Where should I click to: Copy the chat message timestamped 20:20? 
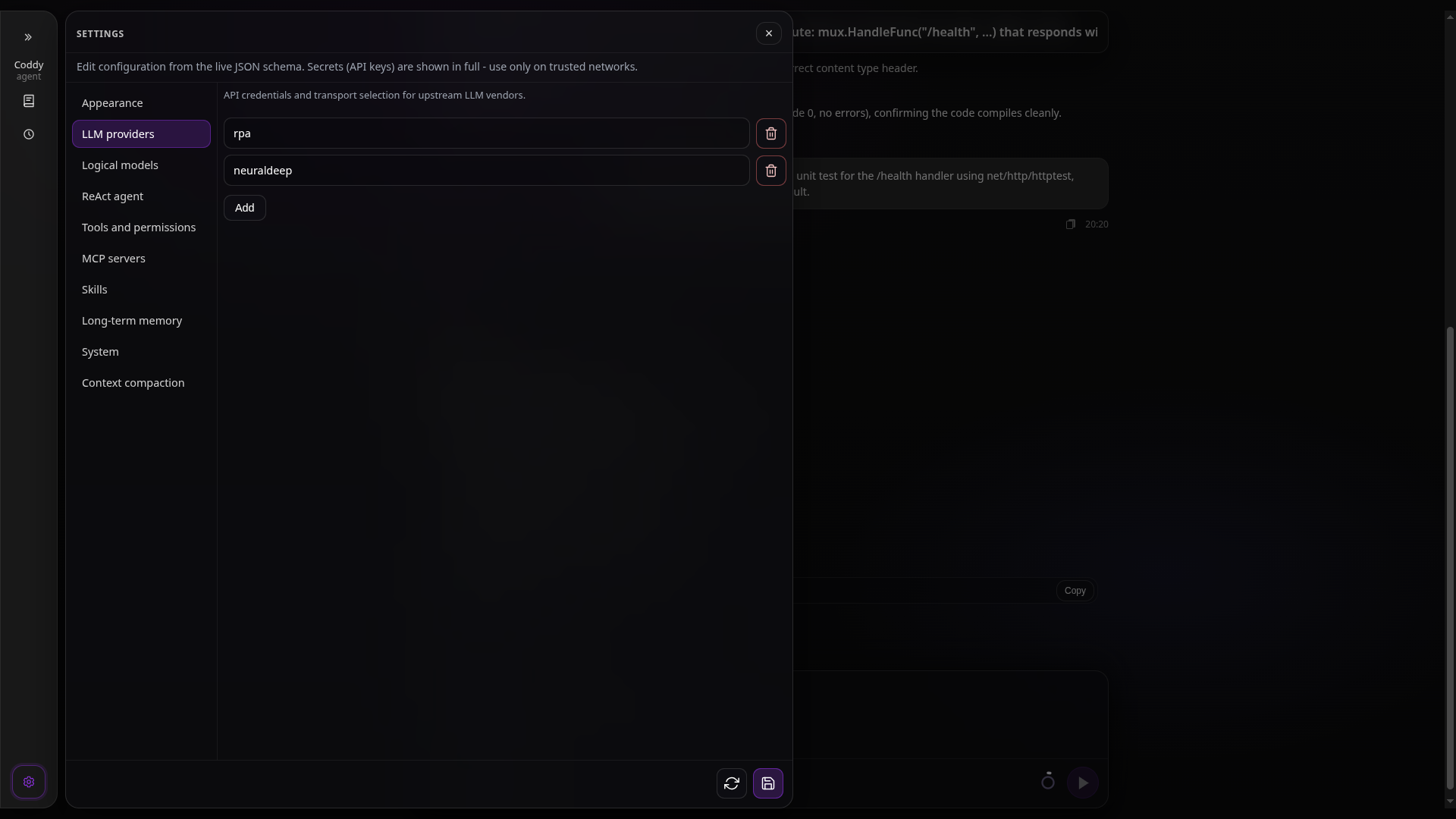[1070, 224]
